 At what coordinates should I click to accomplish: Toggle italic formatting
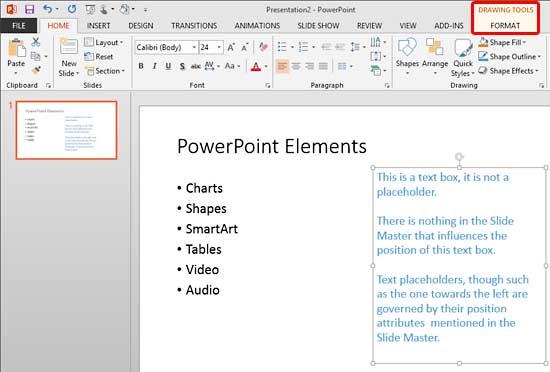154,66
